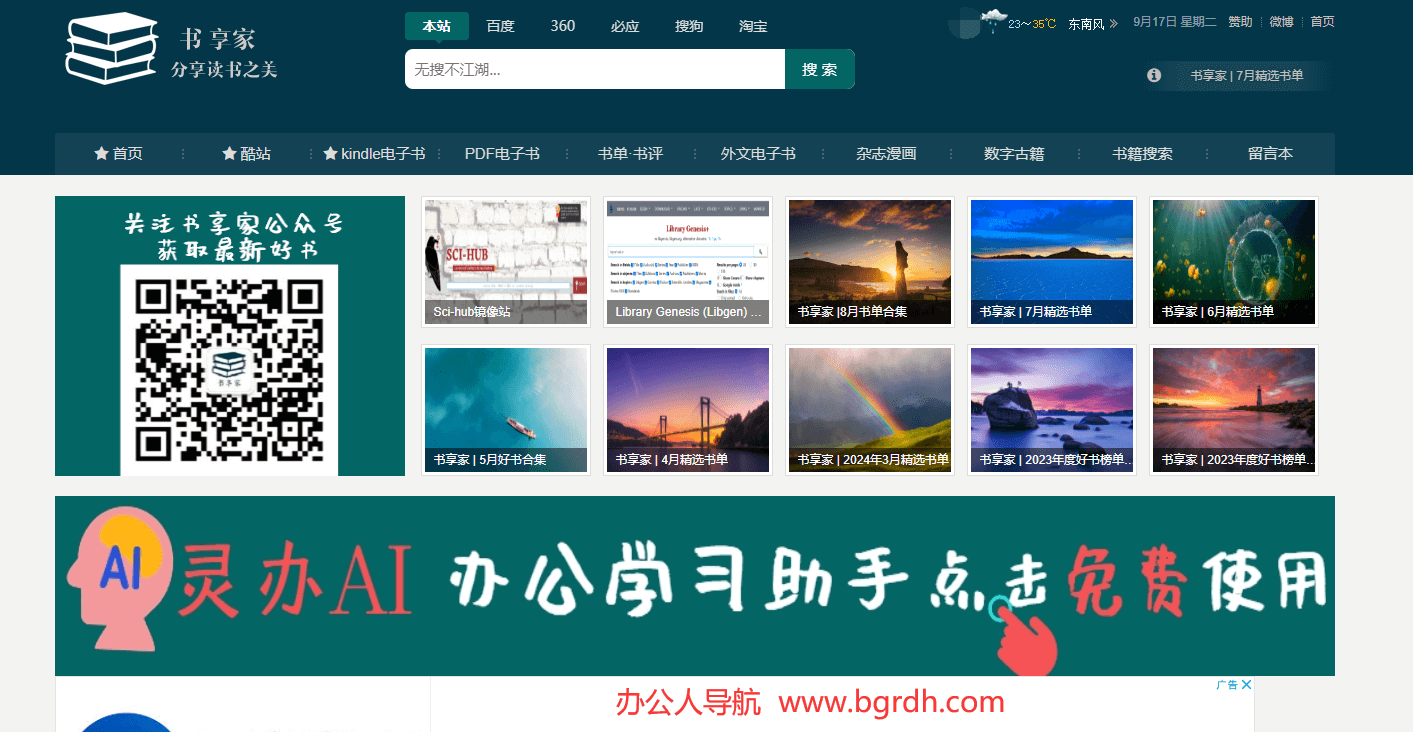Open the Library Genesis (Libgen) thumbnail

tap(688, 262)
